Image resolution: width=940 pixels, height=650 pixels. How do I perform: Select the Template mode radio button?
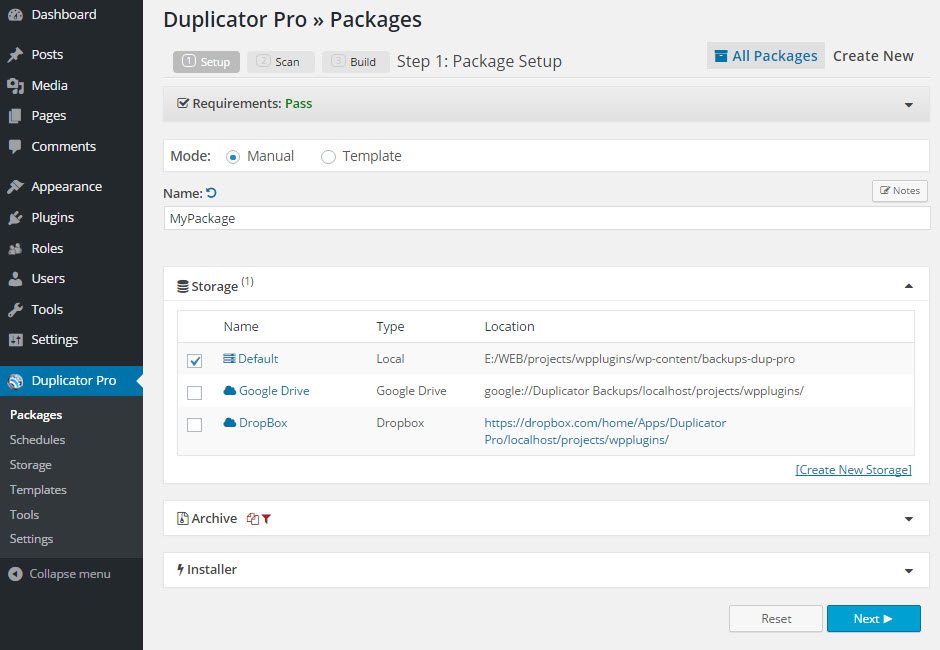tap(327, 156)
